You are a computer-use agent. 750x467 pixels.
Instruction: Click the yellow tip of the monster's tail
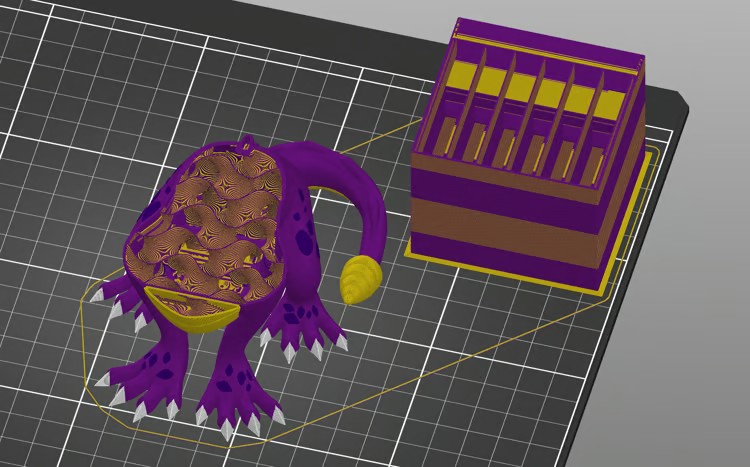tap(358, 280)
